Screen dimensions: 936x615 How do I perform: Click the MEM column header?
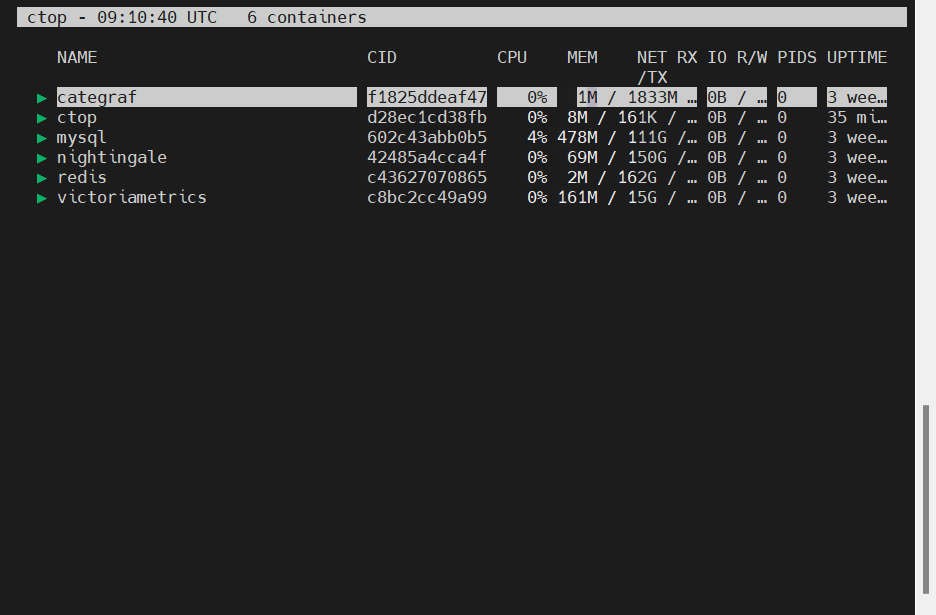(582, 57)
